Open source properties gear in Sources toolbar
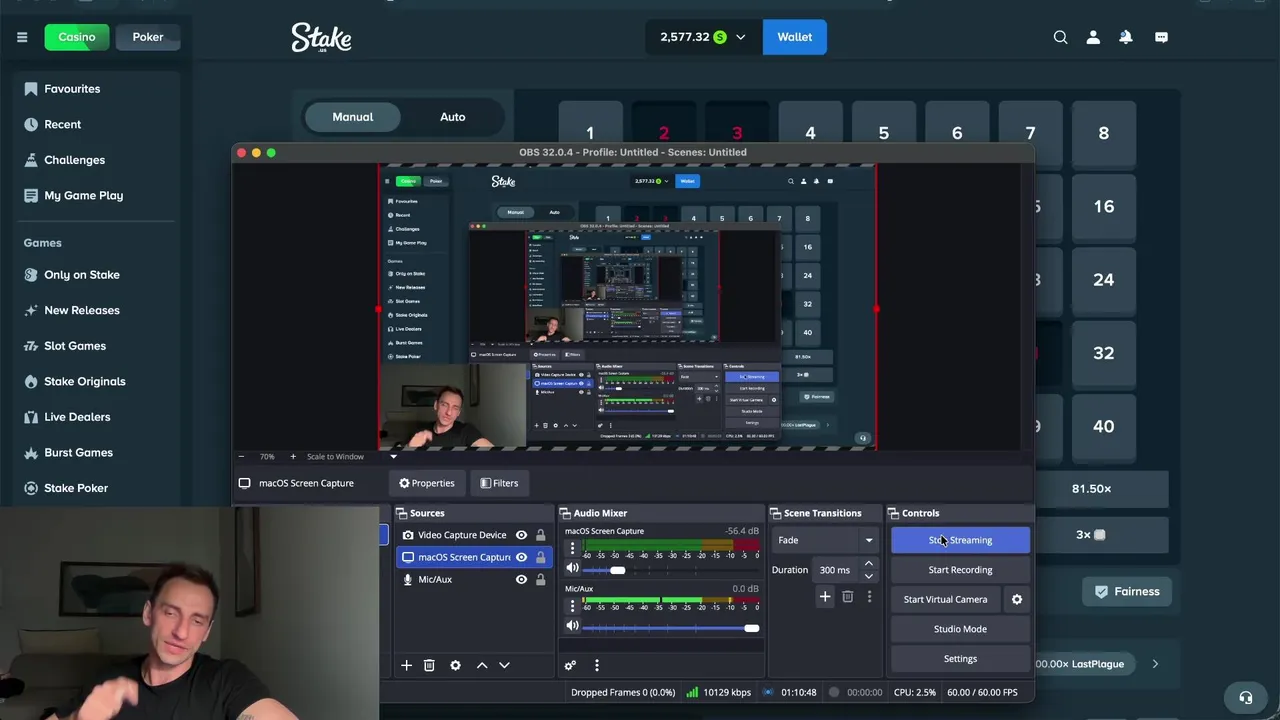Image resolution: width=1280 pixels, height=720 pixels. [x=455, y=665]
